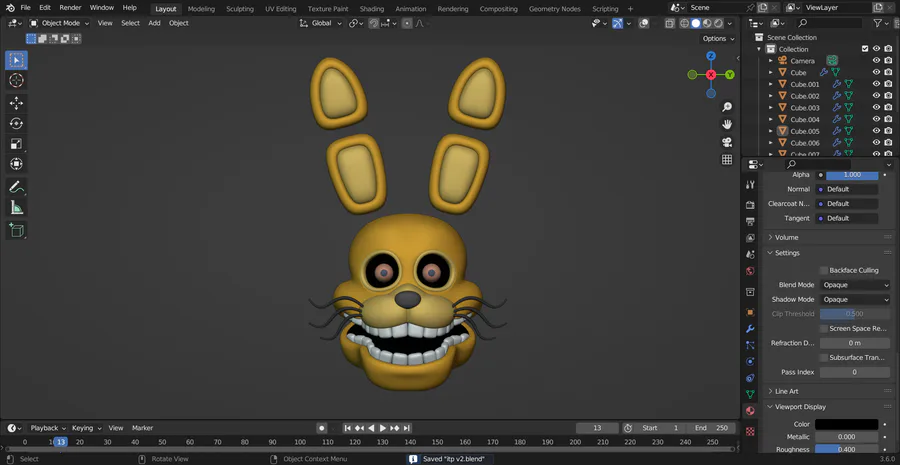
Task: Disable rendering for Cube.001
Action: (x=889, y=84)
